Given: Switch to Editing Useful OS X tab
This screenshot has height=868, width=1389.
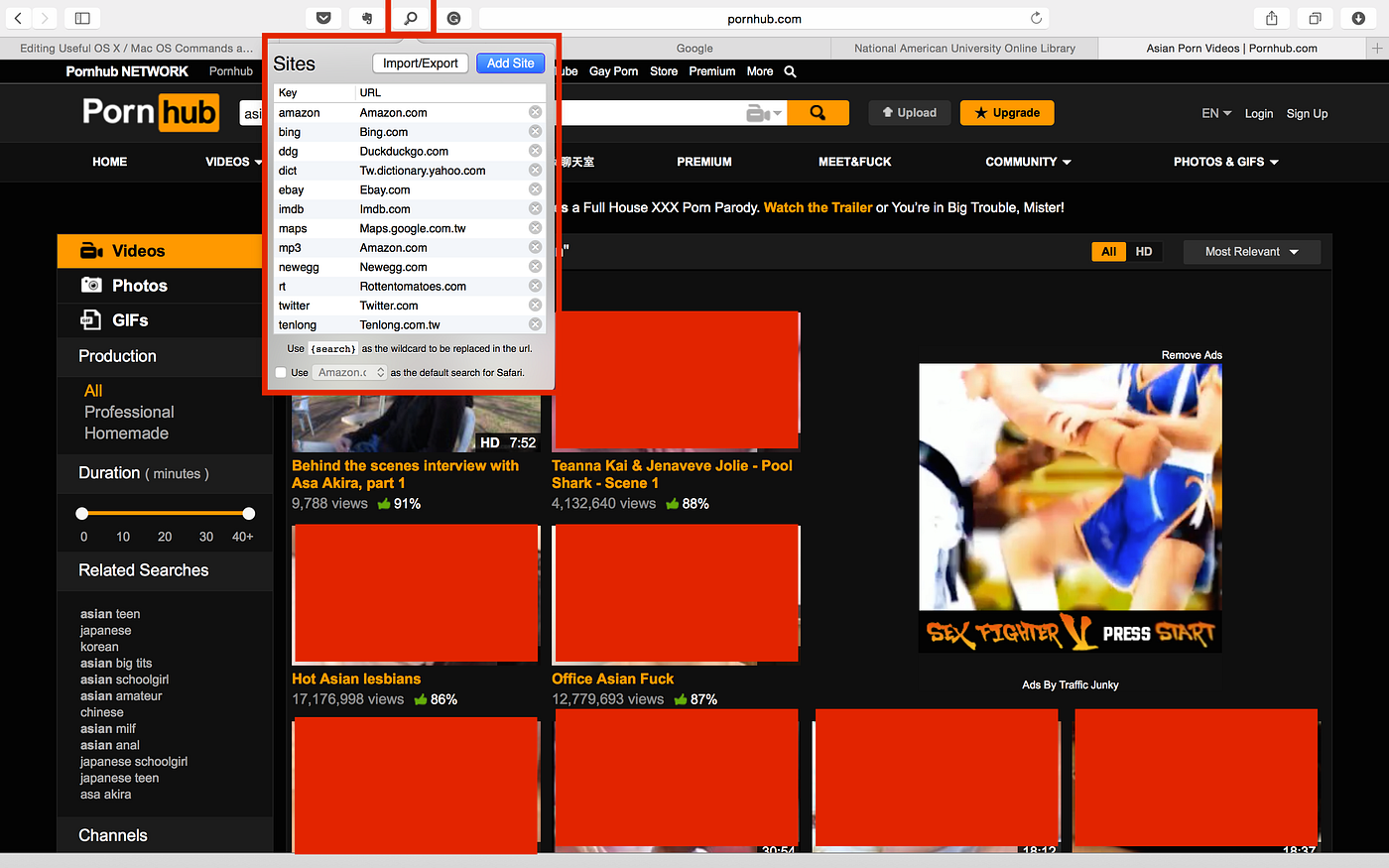Looking at the screenshot, I should [x=136, y=48].
